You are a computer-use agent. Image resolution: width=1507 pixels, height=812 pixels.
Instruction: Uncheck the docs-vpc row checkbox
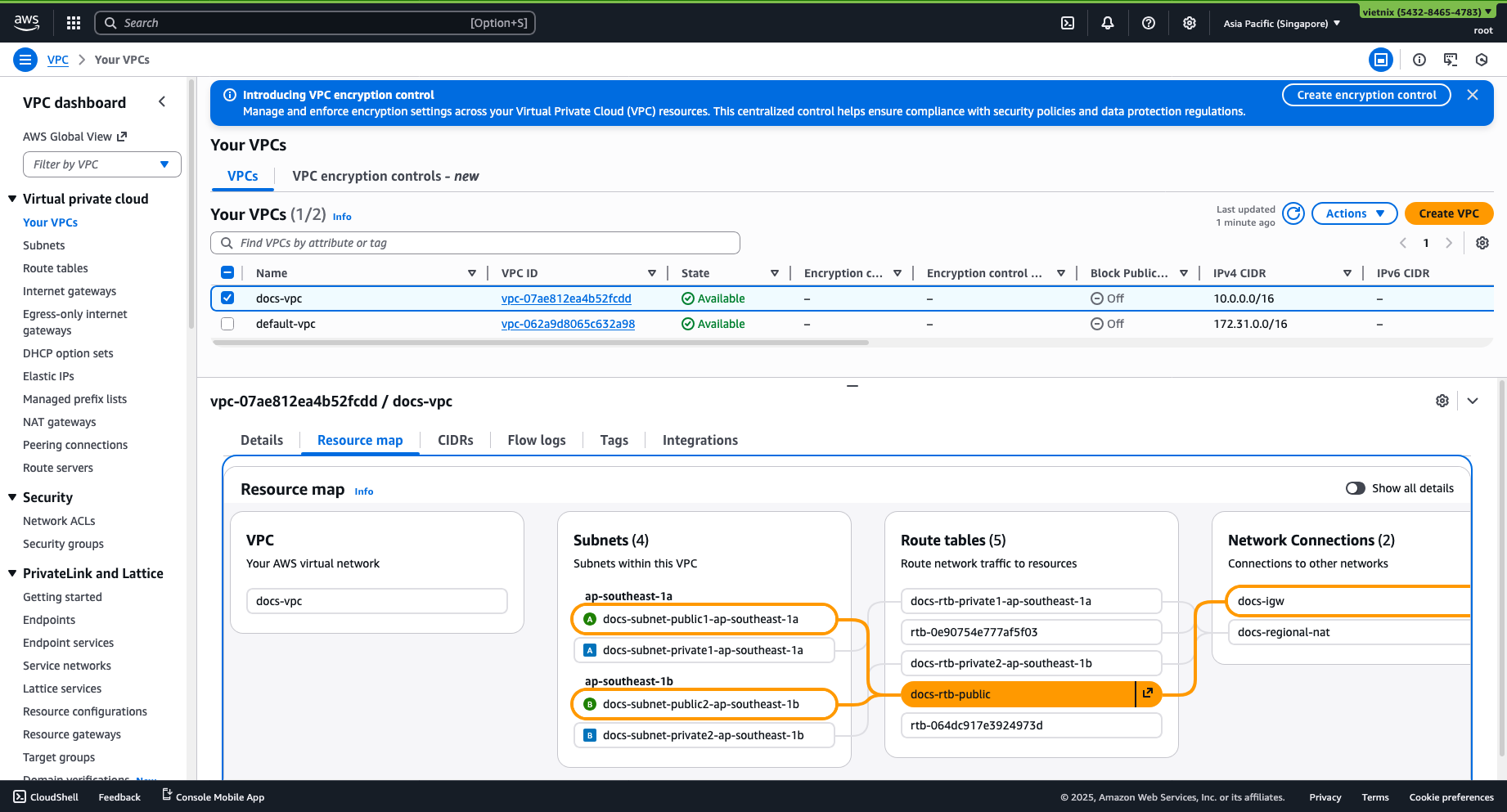pyautogui.click(x=227, y=298)
